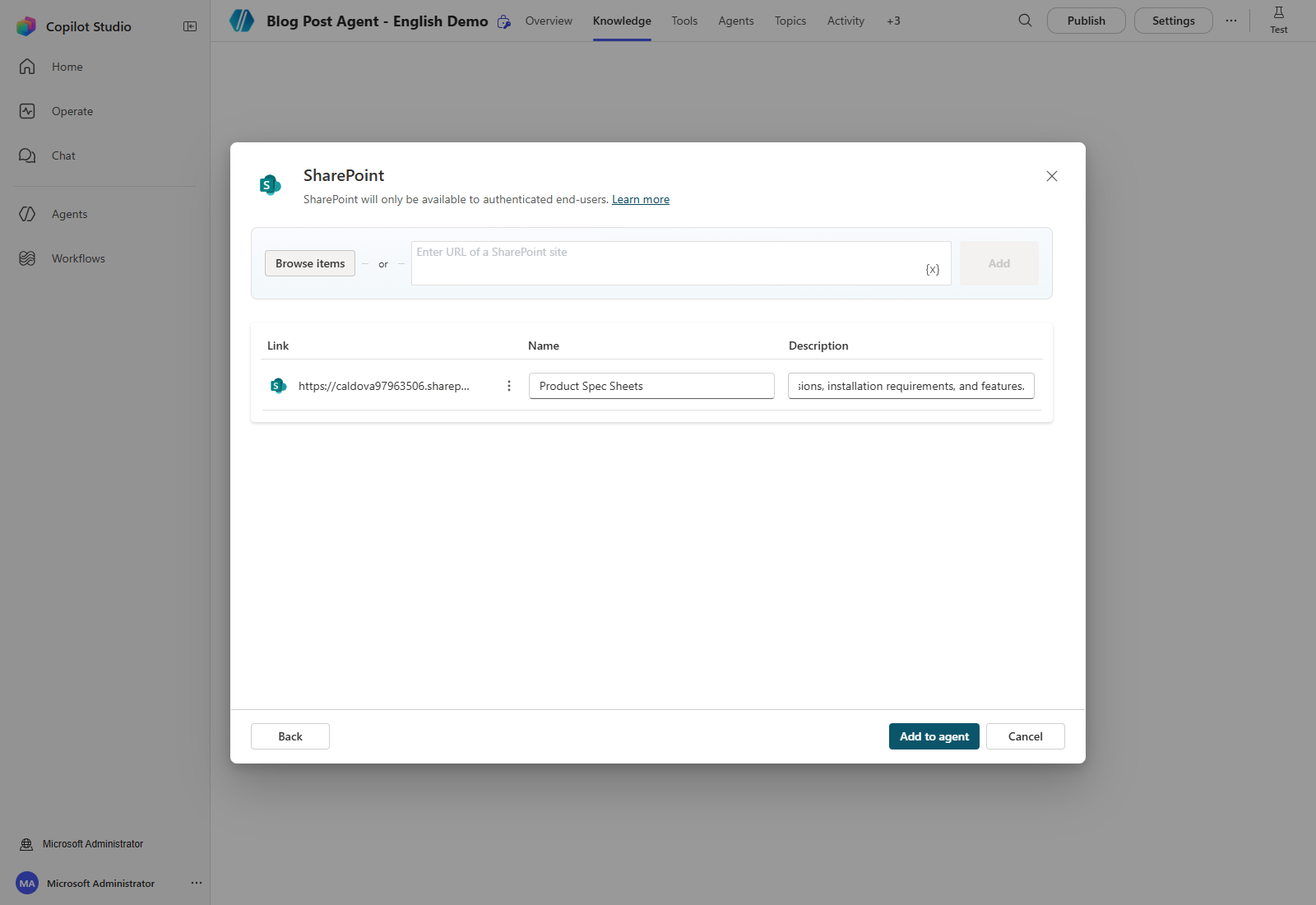
Task: Click Browse items button
Action: point(310,263)
